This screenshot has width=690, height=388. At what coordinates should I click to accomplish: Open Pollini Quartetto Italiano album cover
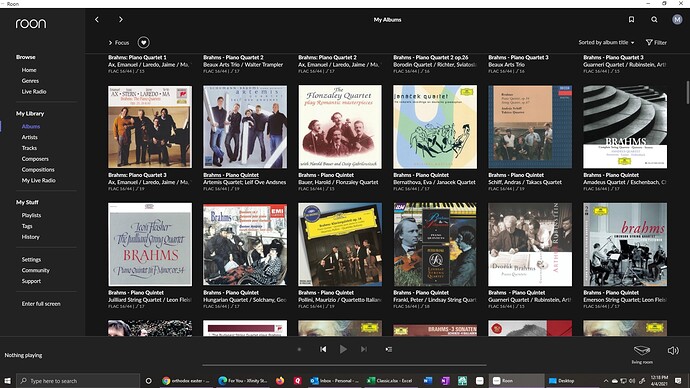click(340, 244)
